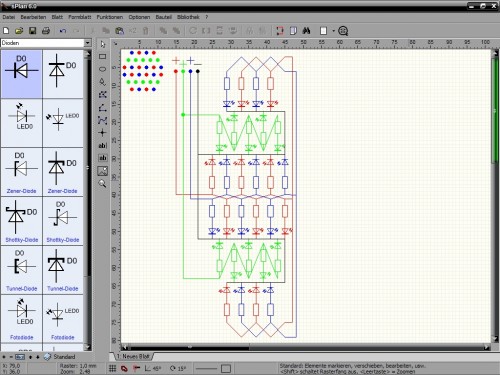Select the insert image tool
The height and width of the screenshot is (375, 500).
point(103,171)
